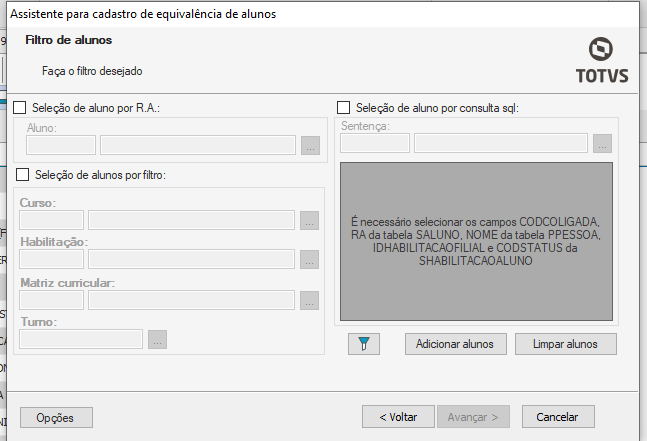This screenshot has width=647, height=441.
Task: Open Habilitação lookup ellipsis button
Action: pyautogui.click(x=309, y=260)
